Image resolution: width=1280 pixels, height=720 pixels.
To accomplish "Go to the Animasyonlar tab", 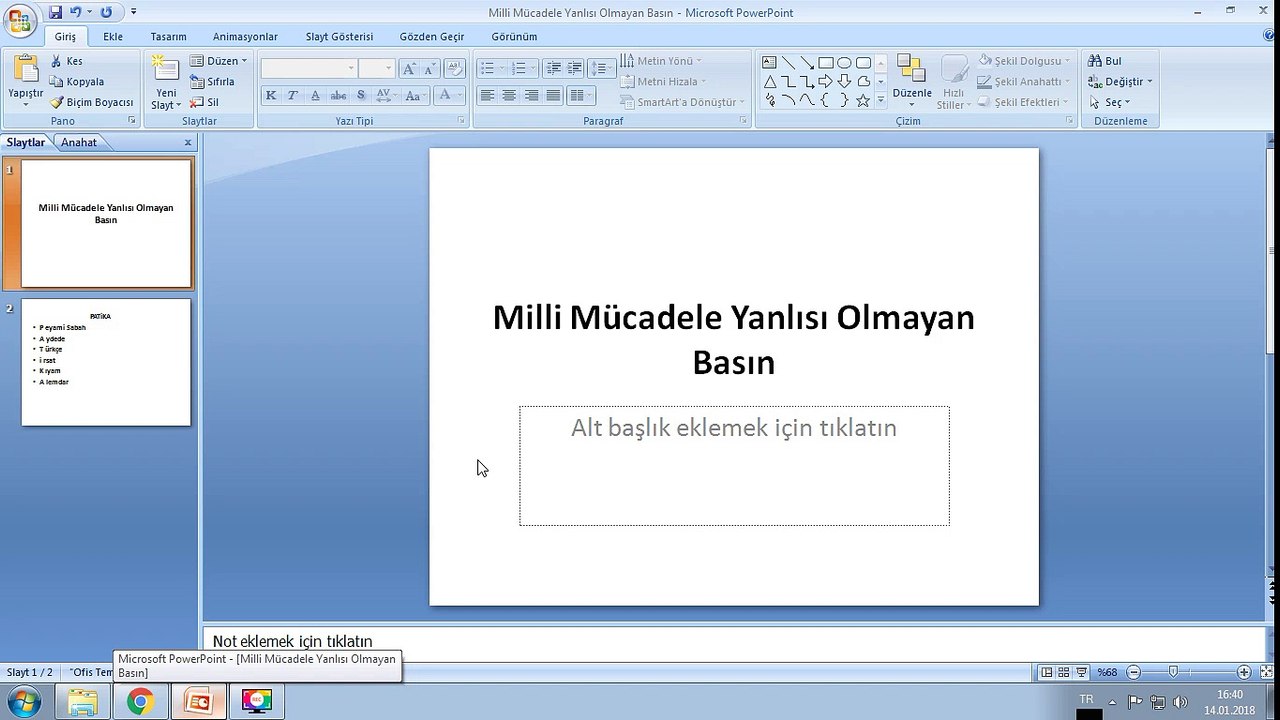I will coord(245,36).
